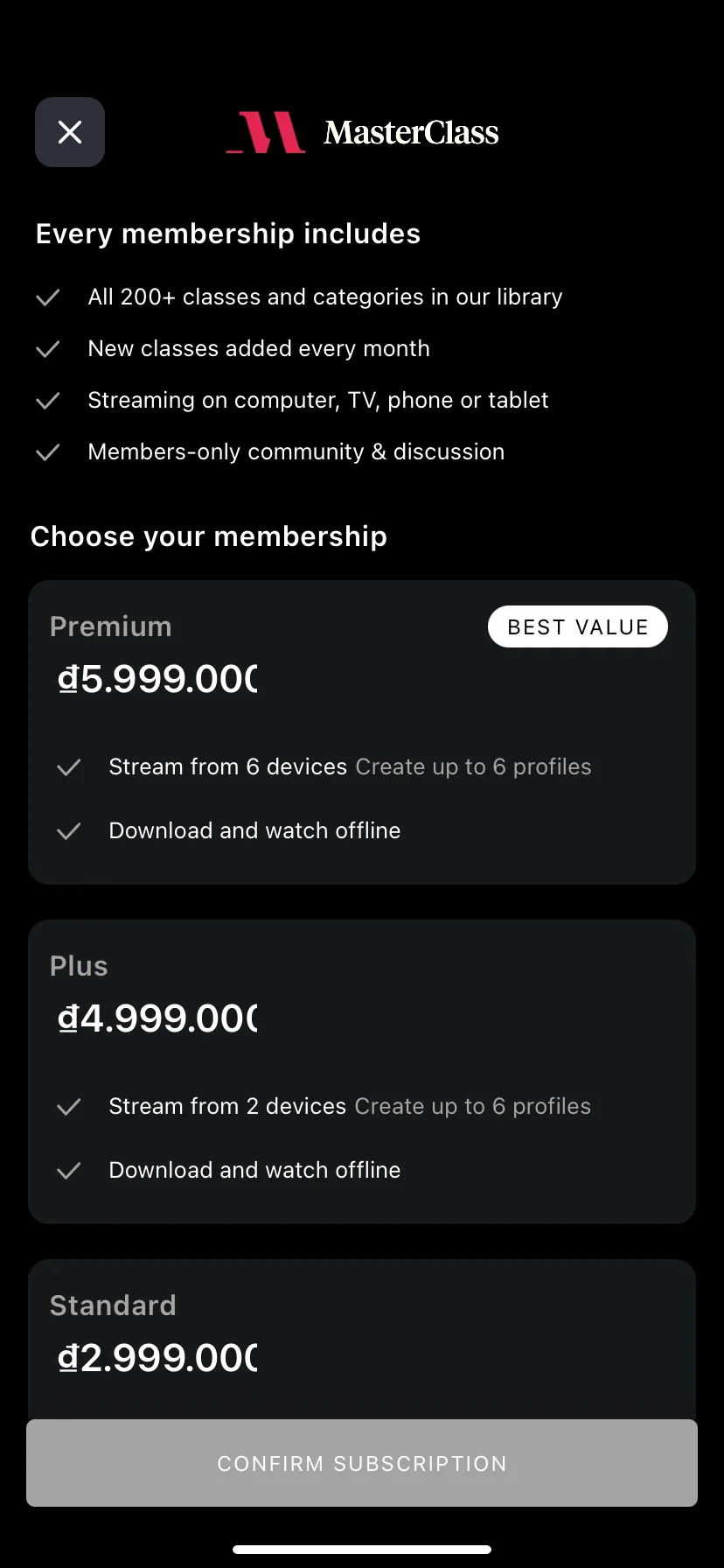This screenshot has width=724, height=1568.
Task: Tap the đ4.999.000 Plus price
Action: 157,1018
